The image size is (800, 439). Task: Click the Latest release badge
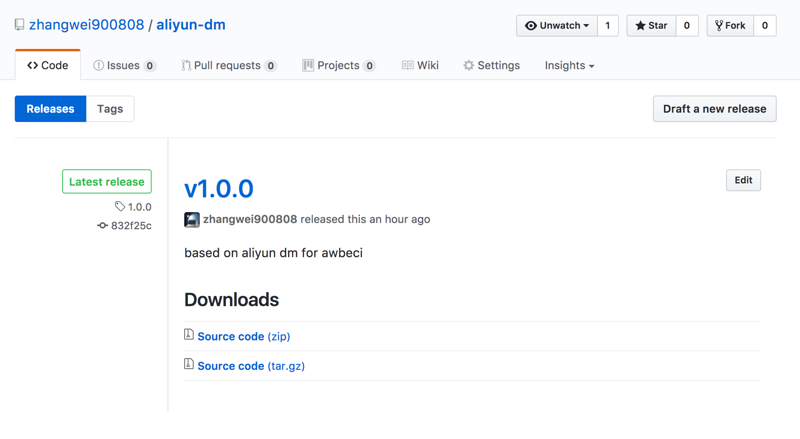click(x=107, y=182)
